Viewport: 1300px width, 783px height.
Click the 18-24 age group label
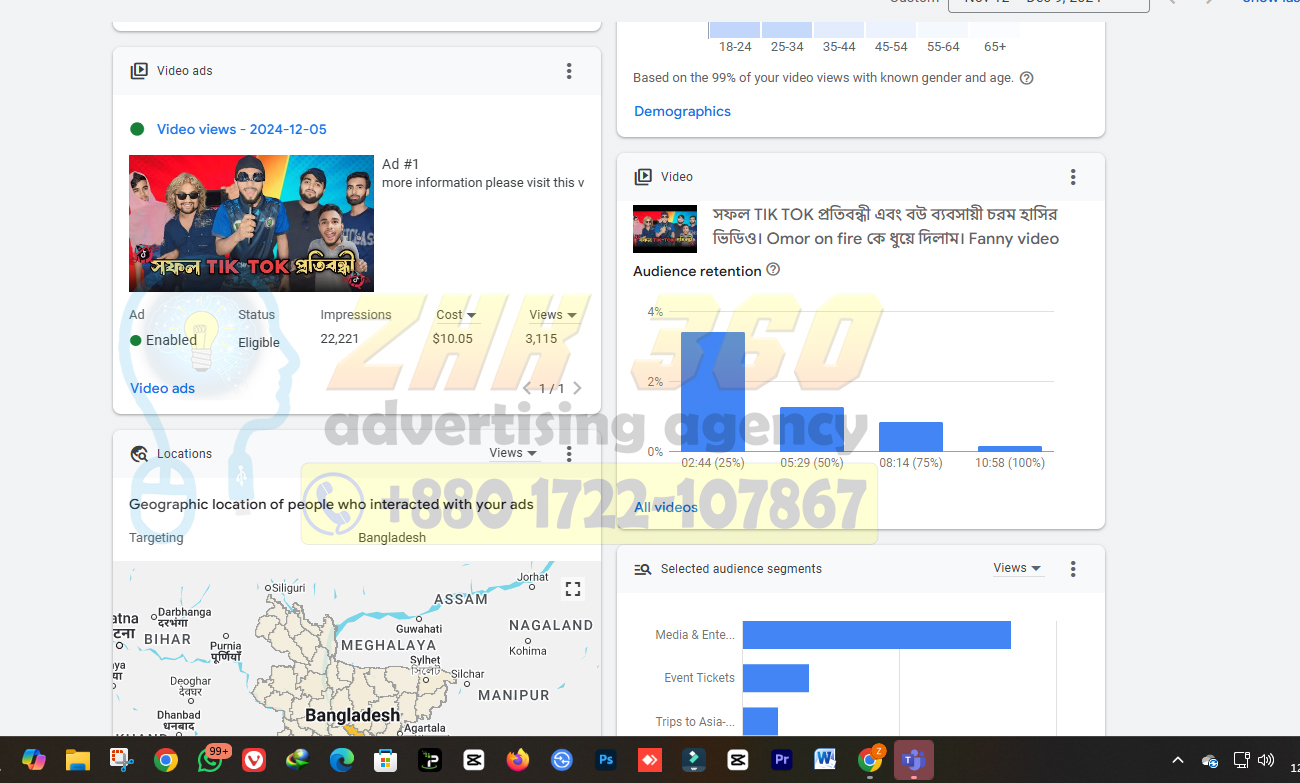[735, 47]
